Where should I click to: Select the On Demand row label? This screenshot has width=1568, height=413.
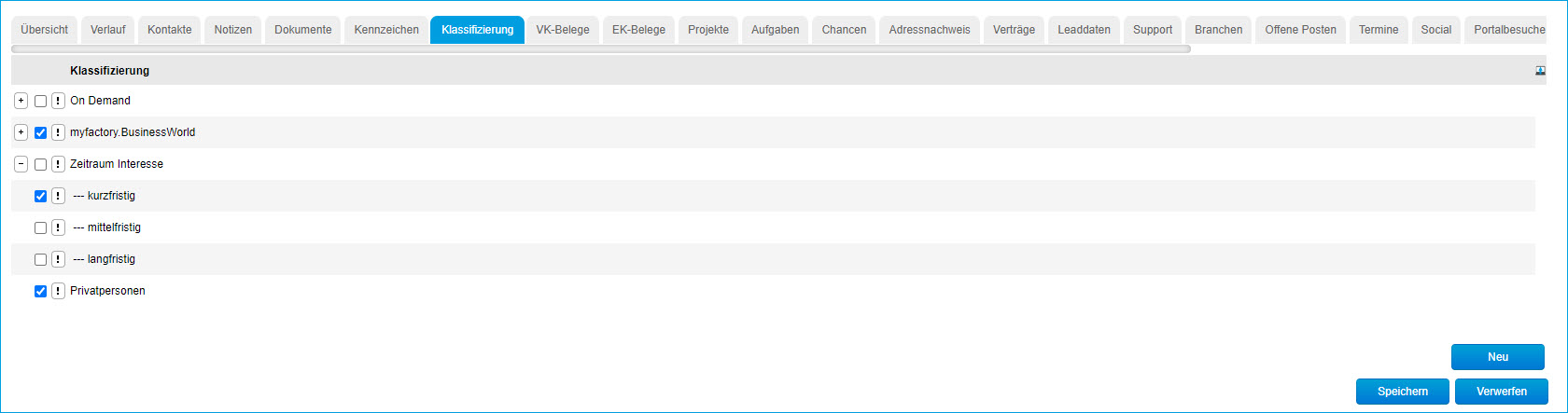tap(100, 101)
